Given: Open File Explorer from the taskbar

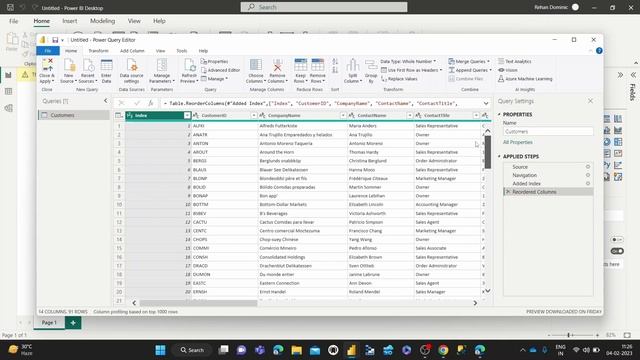Looking at the screenshot, I should pyautogui.click(x=296, y=350).
